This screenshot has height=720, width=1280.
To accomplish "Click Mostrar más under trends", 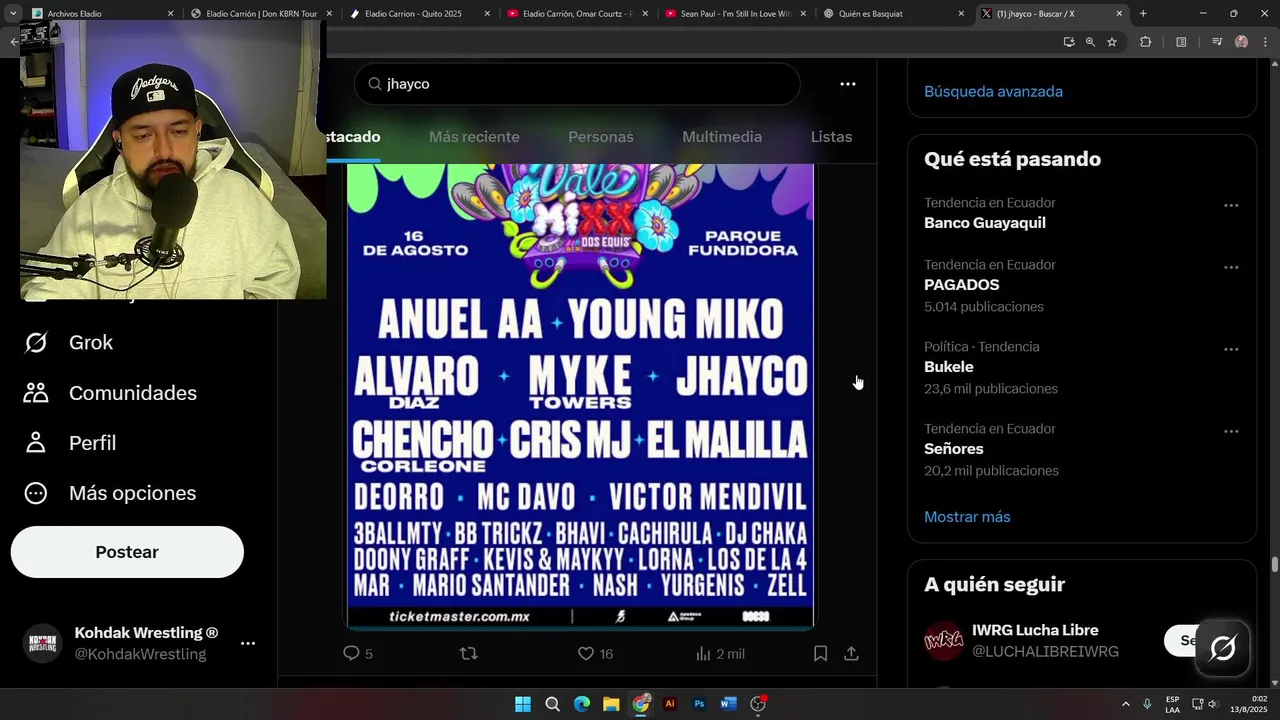I will (x=967, y=517).
